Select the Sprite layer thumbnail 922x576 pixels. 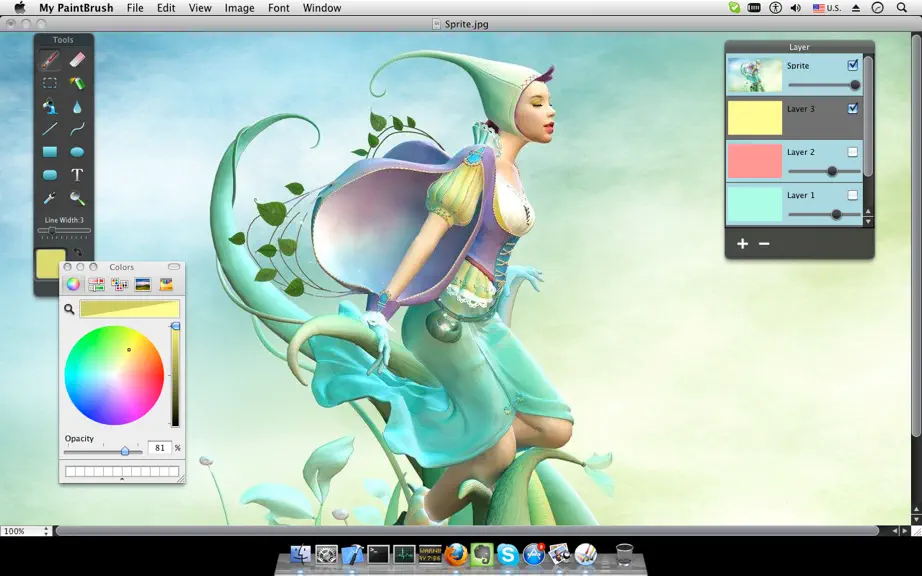tap(755, 75)
